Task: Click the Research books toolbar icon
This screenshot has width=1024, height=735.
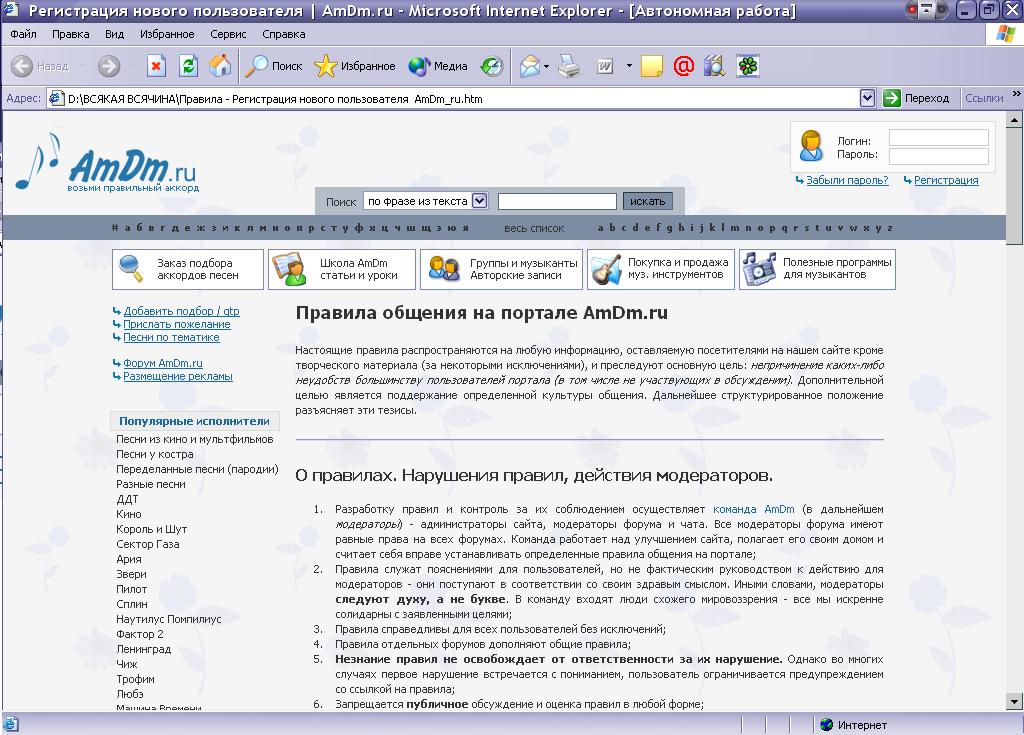Action: pos(714,66)
